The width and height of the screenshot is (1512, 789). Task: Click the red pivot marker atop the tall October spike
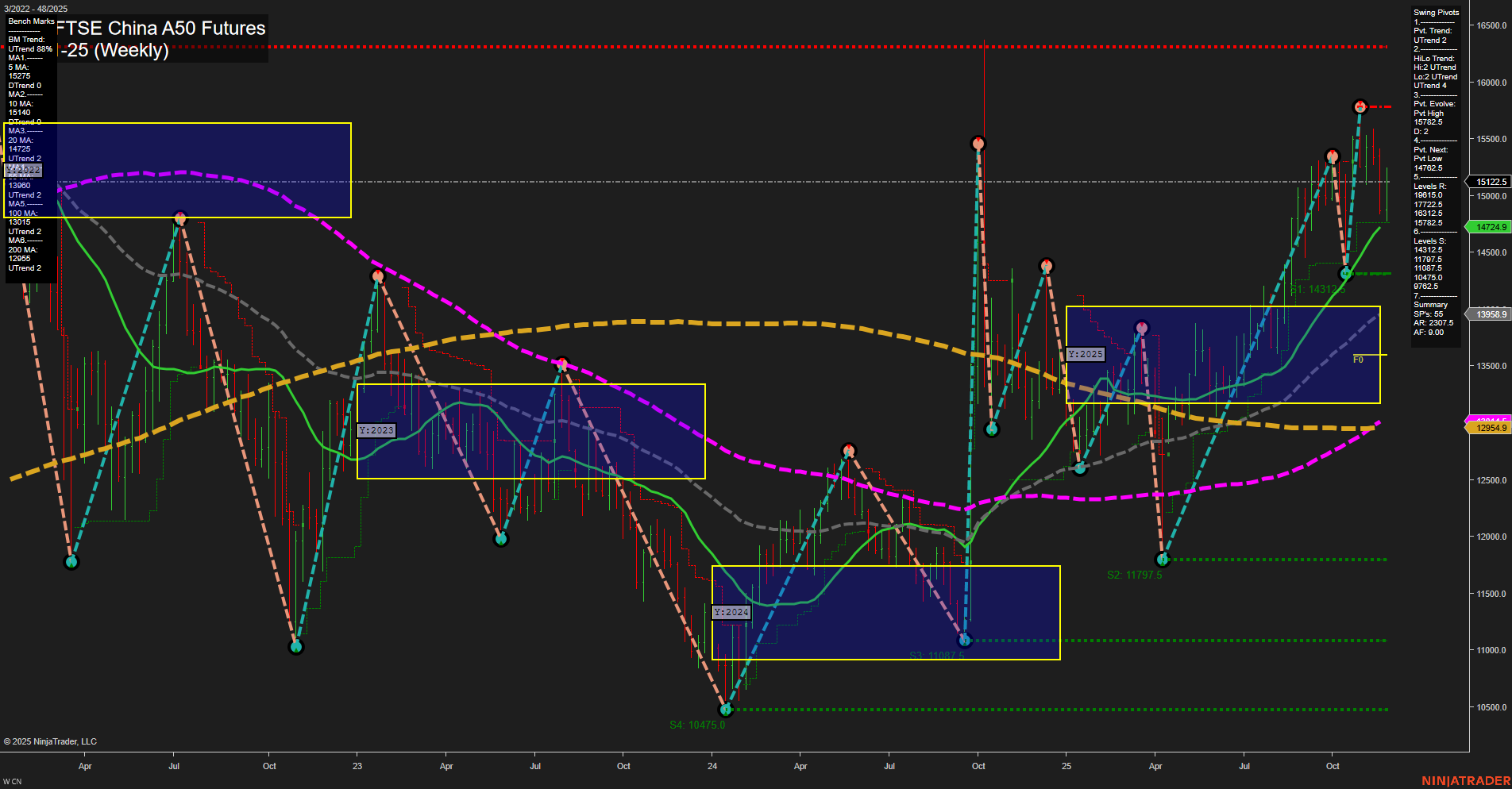(x=978, y=144)
